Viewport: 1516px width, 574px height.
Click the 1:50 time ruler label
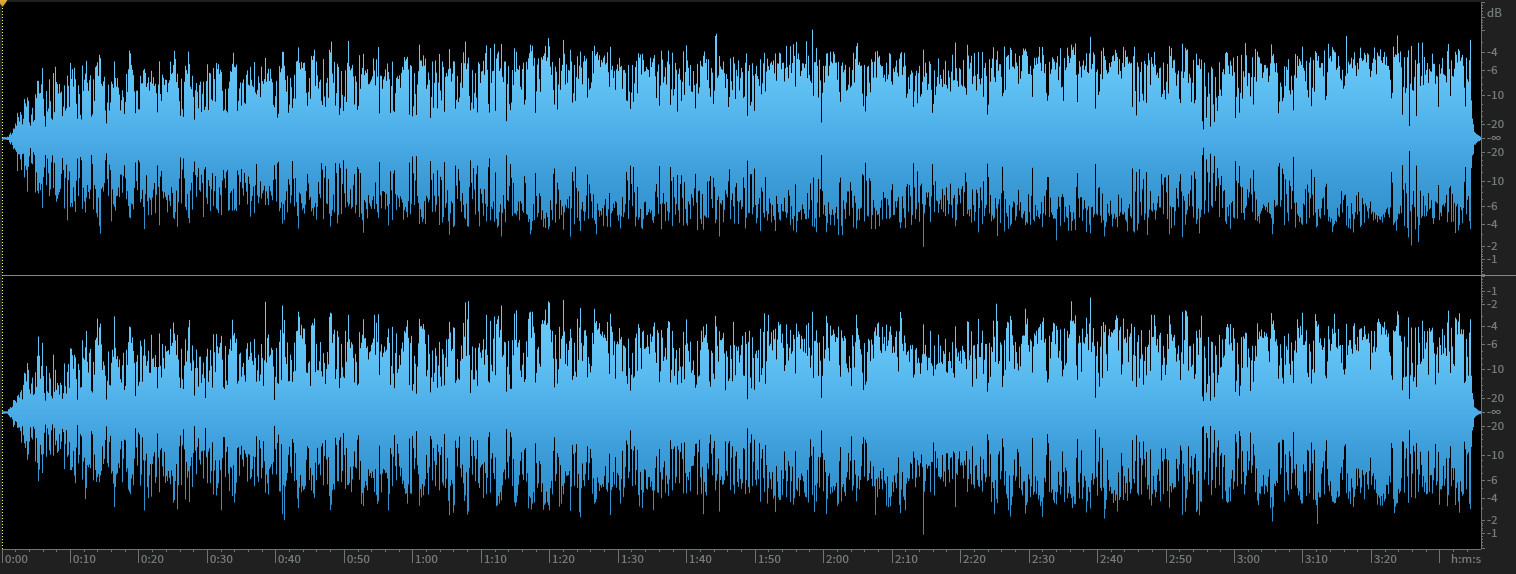(x=769, y=559)
